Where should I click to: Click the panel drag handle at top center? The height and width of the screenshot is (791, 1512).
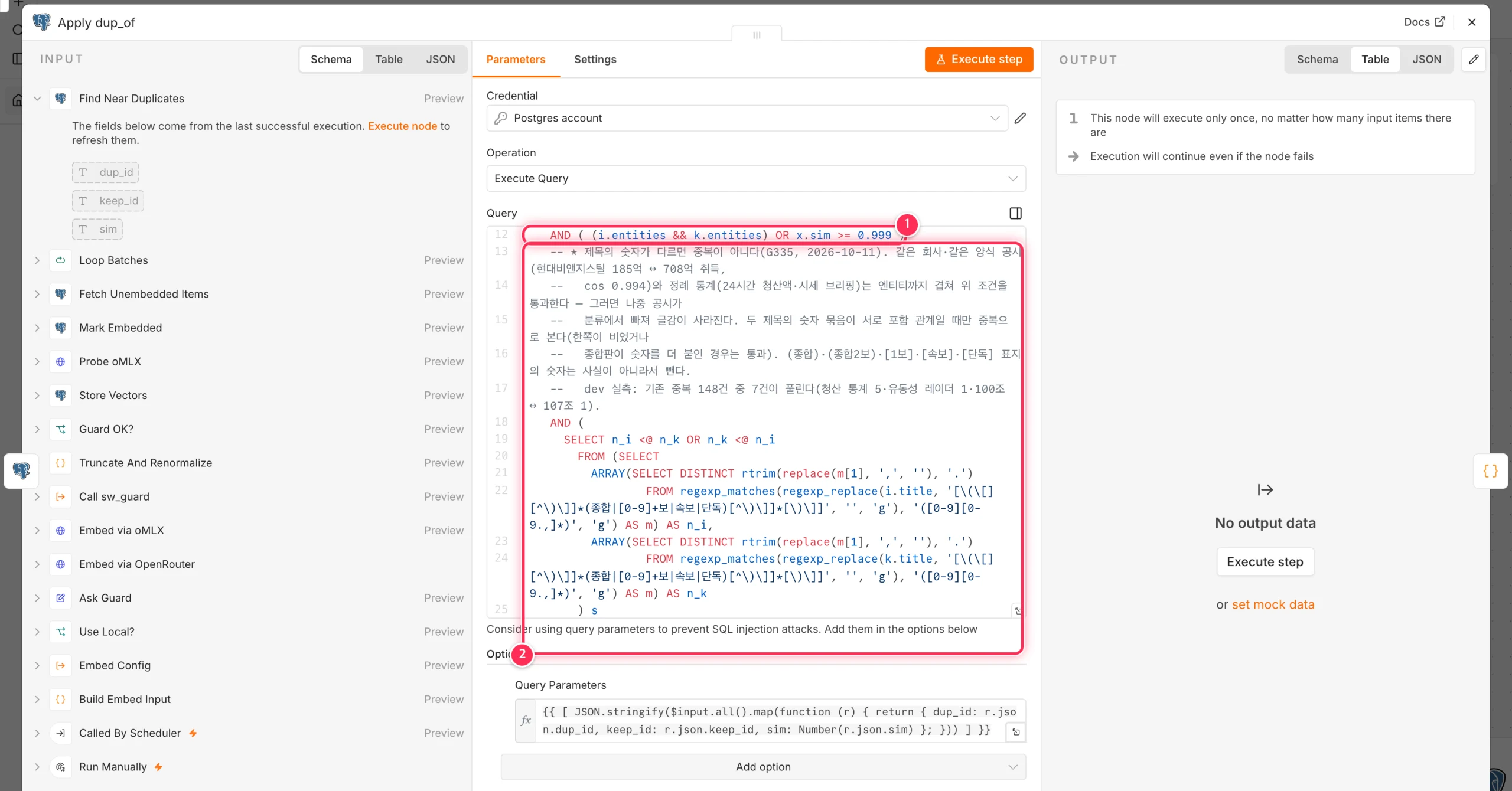tap(757, 35)
